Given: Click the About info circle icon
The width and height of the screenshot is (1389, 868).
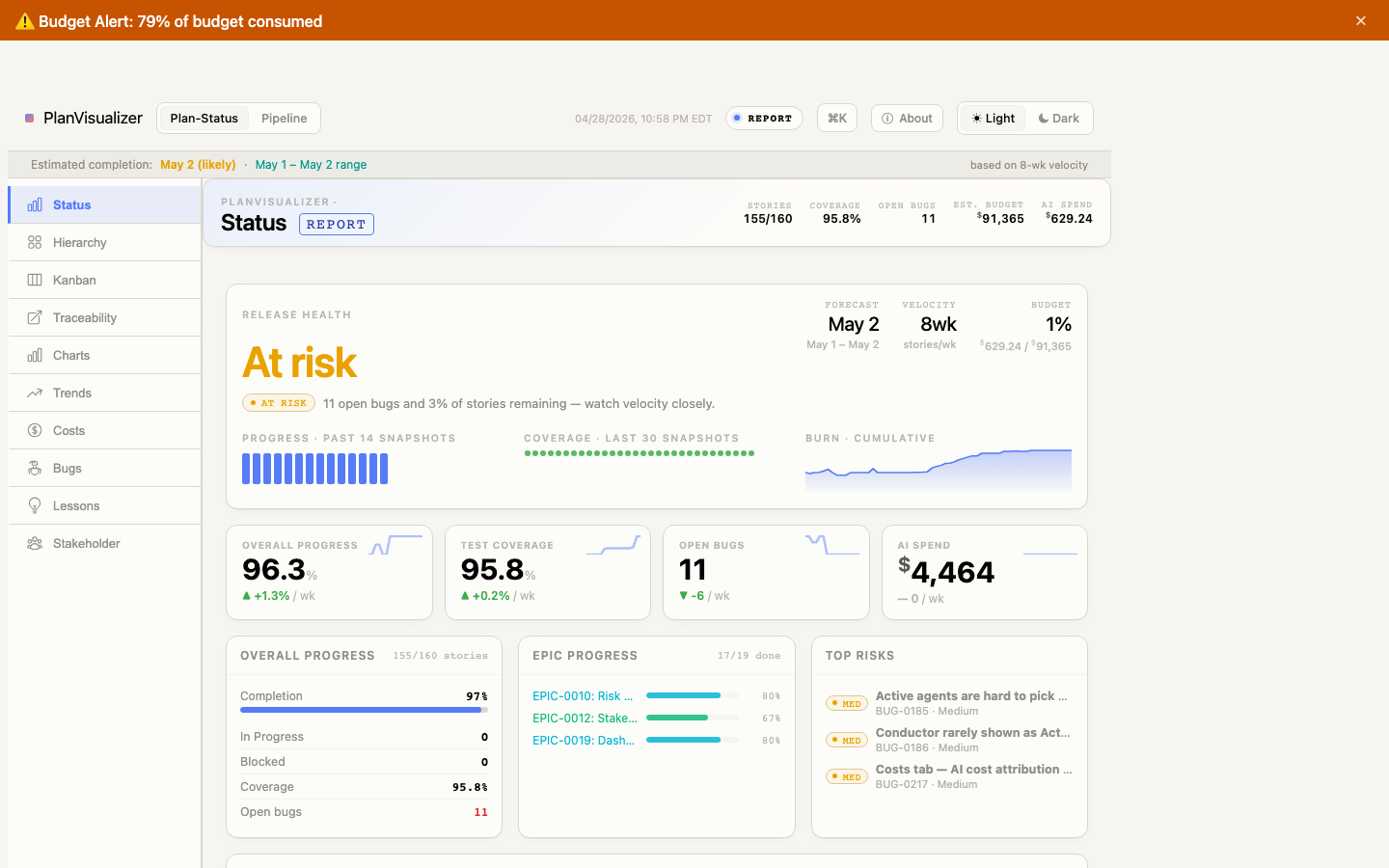Looking at the screenshot, I should point(887,119).
